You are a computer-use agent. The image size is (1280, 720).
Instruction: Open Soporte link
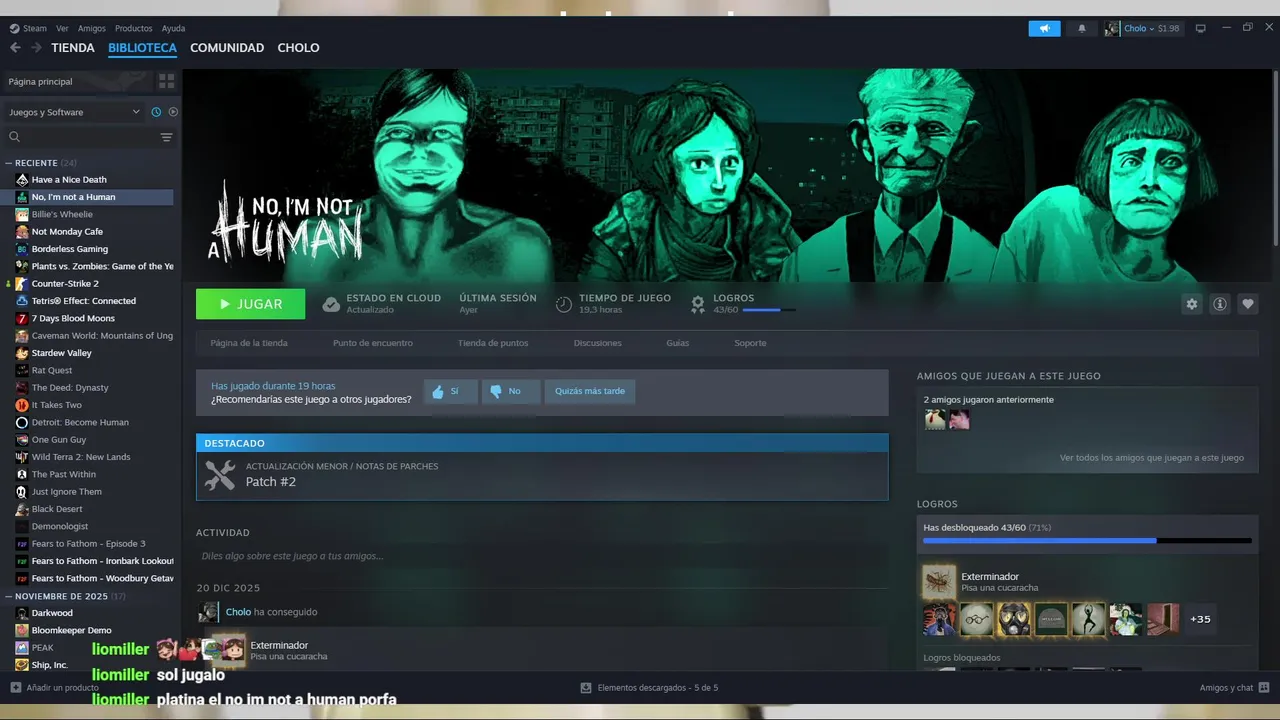click(750, 343)
